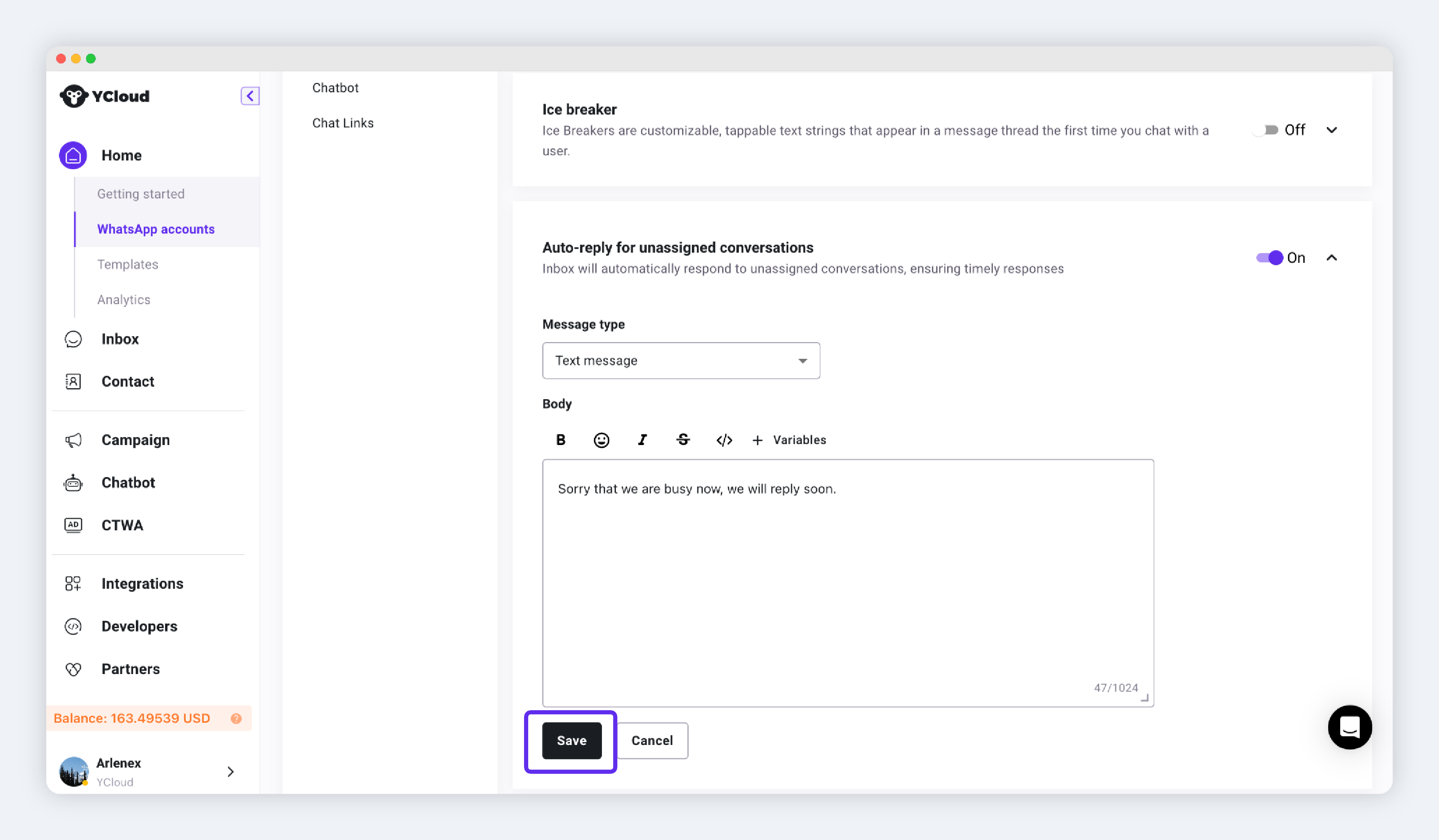Viewport: 1439px width, 840px height.
Task: Click the balance help question mark icon
Action: tap(236, 718)
